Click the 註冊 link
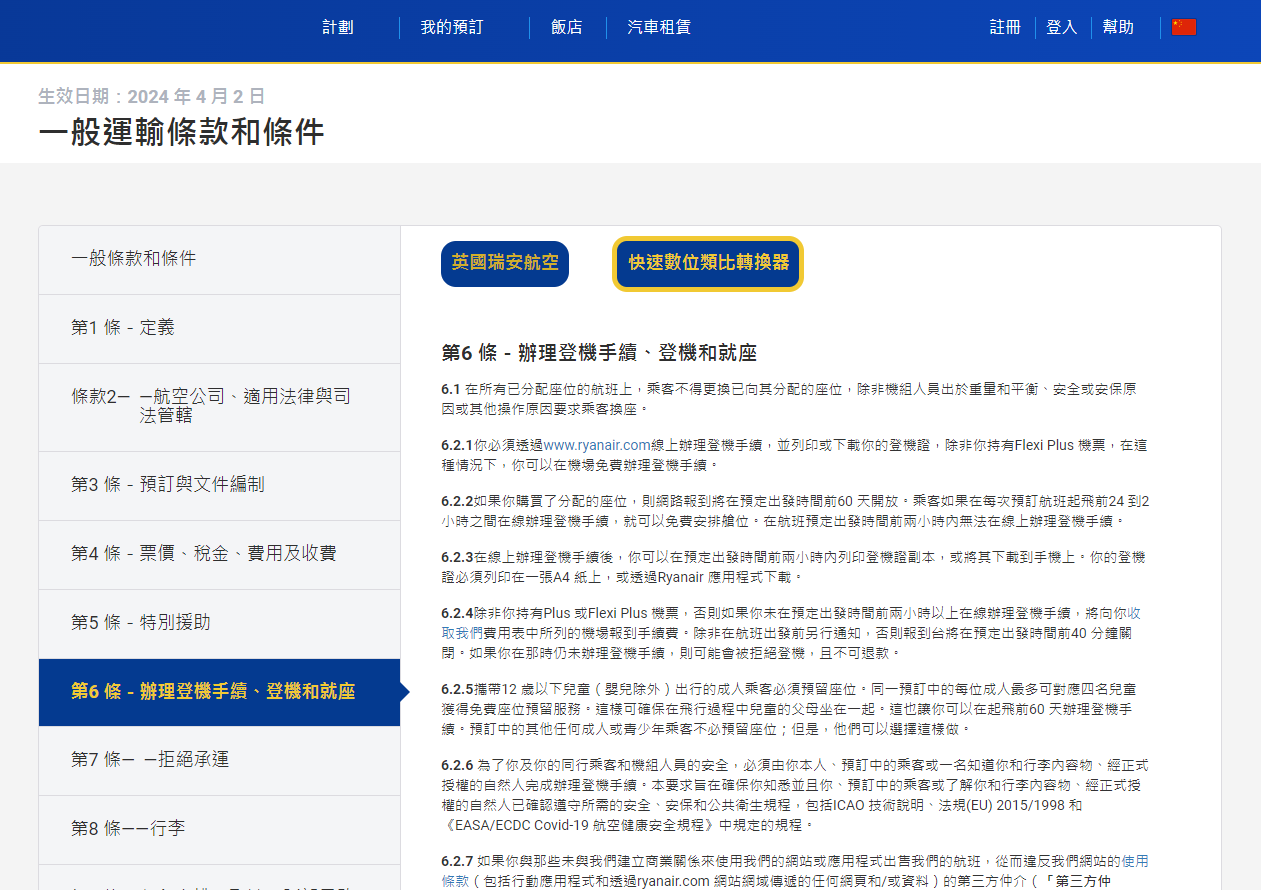The image size is (1261, 890). click(x=1005, y=27)
